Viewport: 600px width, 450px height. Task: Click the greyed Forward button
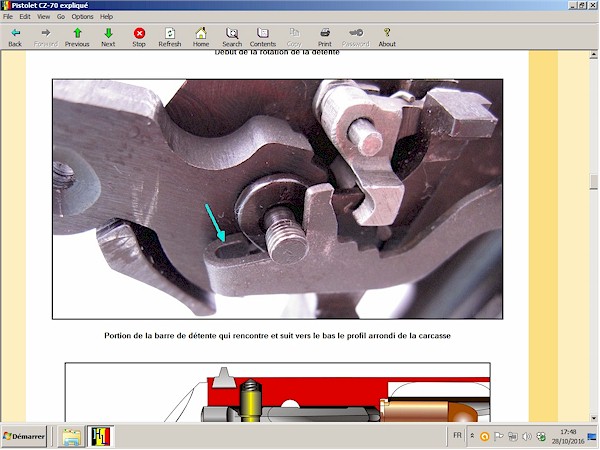coord(46,37)
